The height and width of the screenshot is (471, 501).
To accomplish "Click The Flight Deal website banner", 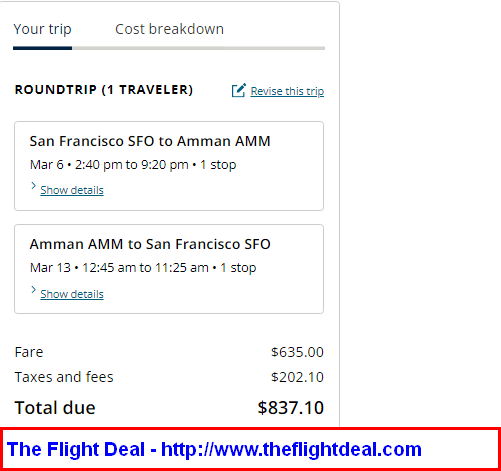I will click(x=250, y=449).
